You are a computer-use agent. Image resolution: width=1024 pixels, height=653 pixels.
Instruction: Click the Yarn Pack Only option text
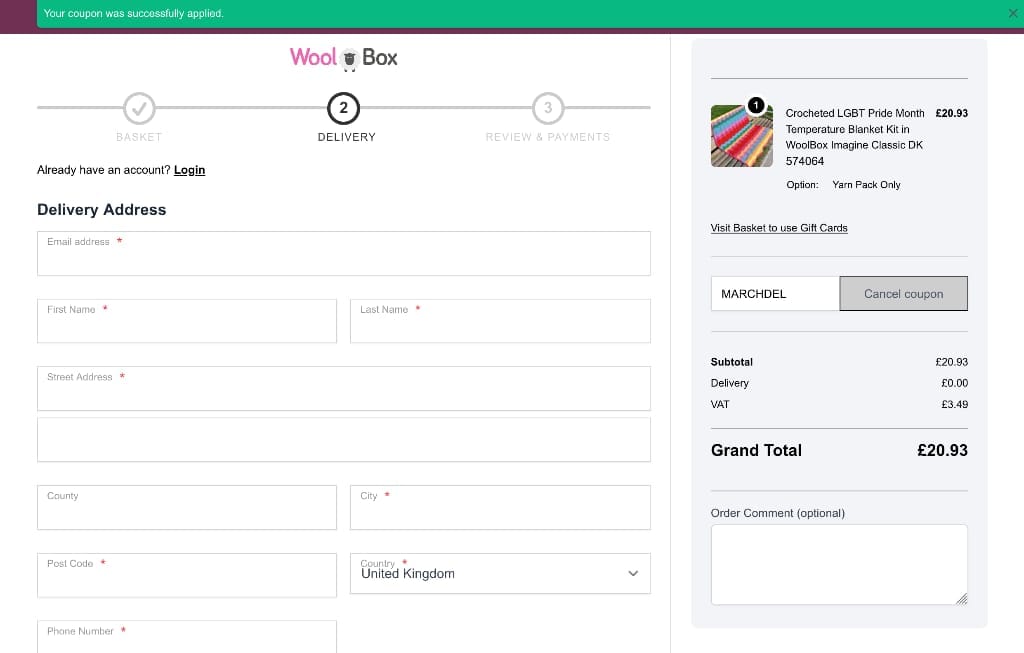coord(866,185)
